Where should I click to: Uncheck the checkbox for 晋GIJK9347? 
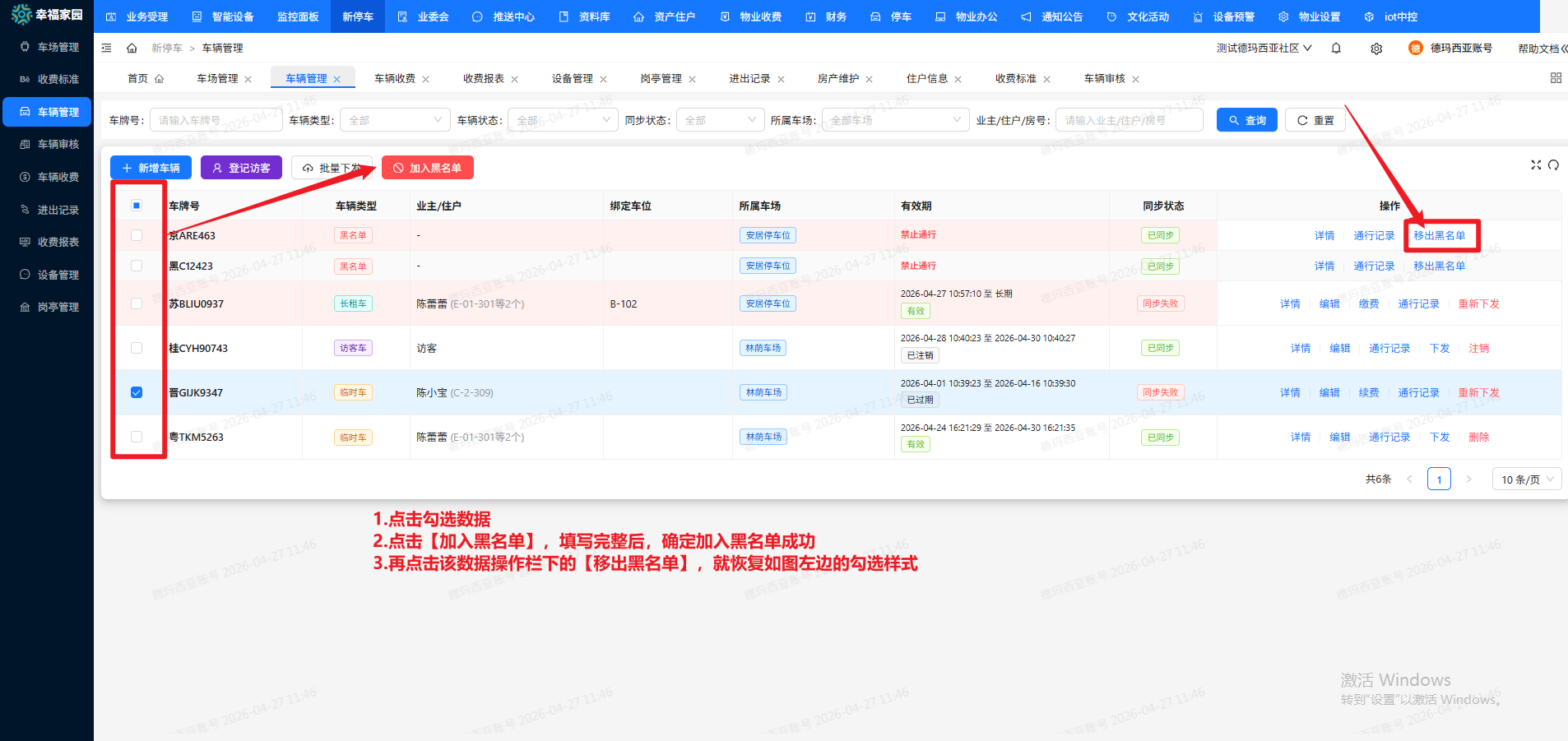point(137,392)
